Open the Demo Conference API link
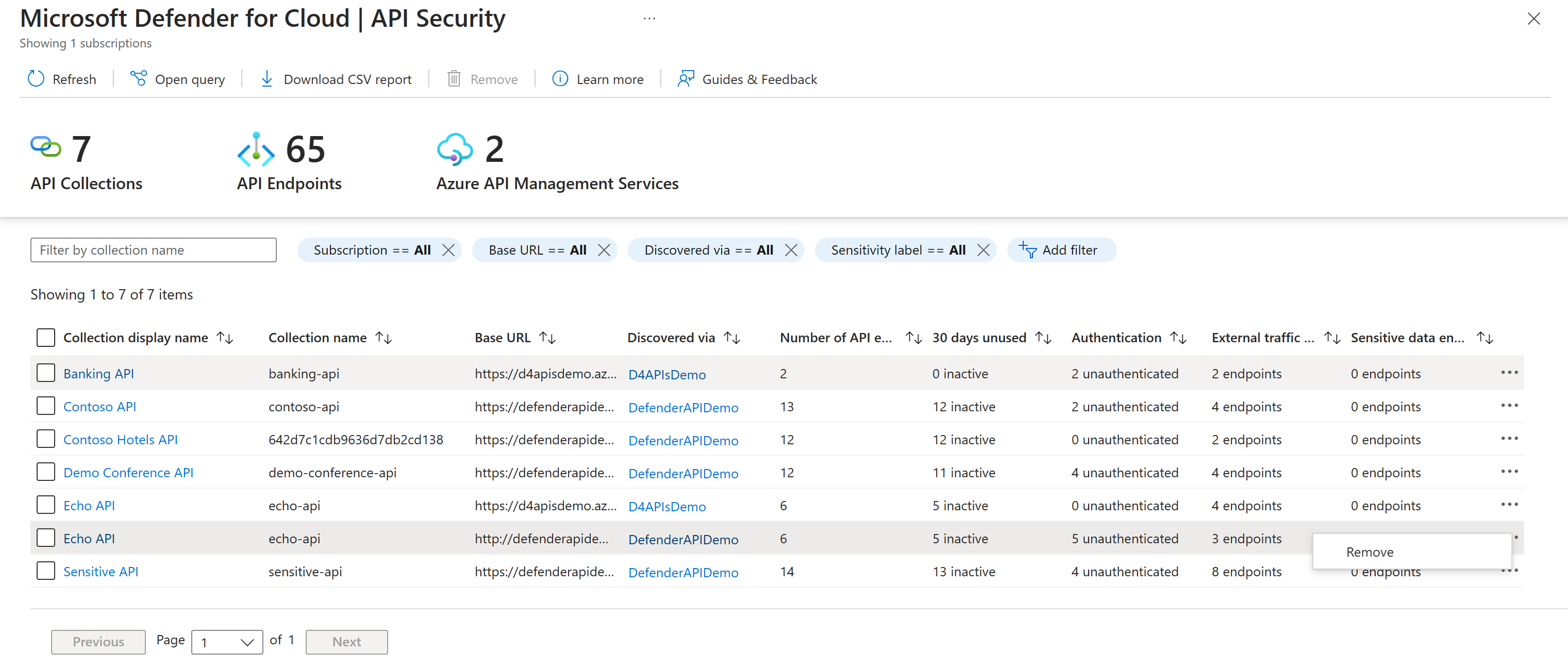Image resolution: width=1568 pixels, height=668 pixels. point(128,472)
